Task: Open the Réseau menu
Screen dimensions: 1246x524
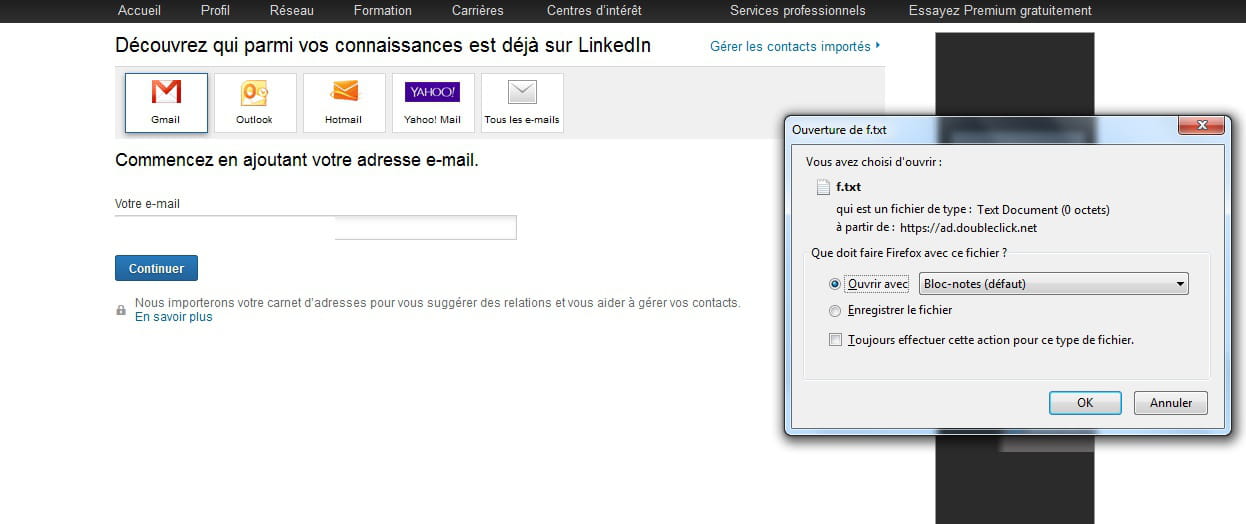Action: [291, 10]
